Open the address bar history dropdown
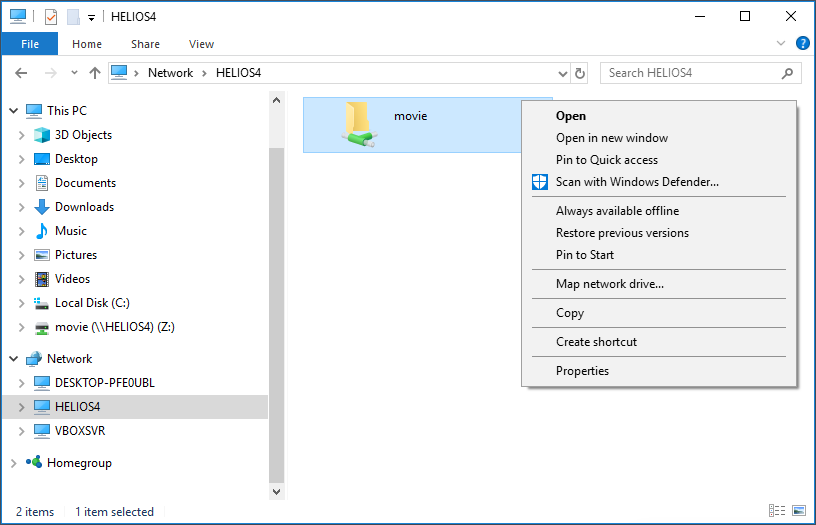816x525 pixels. (x=563, y=73)
